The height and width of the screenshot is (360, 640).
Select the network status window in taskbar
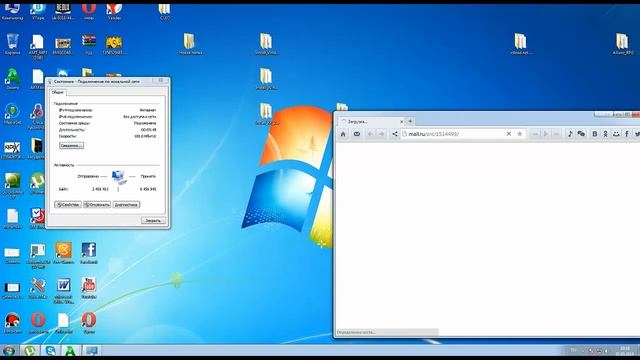click(x=91, y=351)
